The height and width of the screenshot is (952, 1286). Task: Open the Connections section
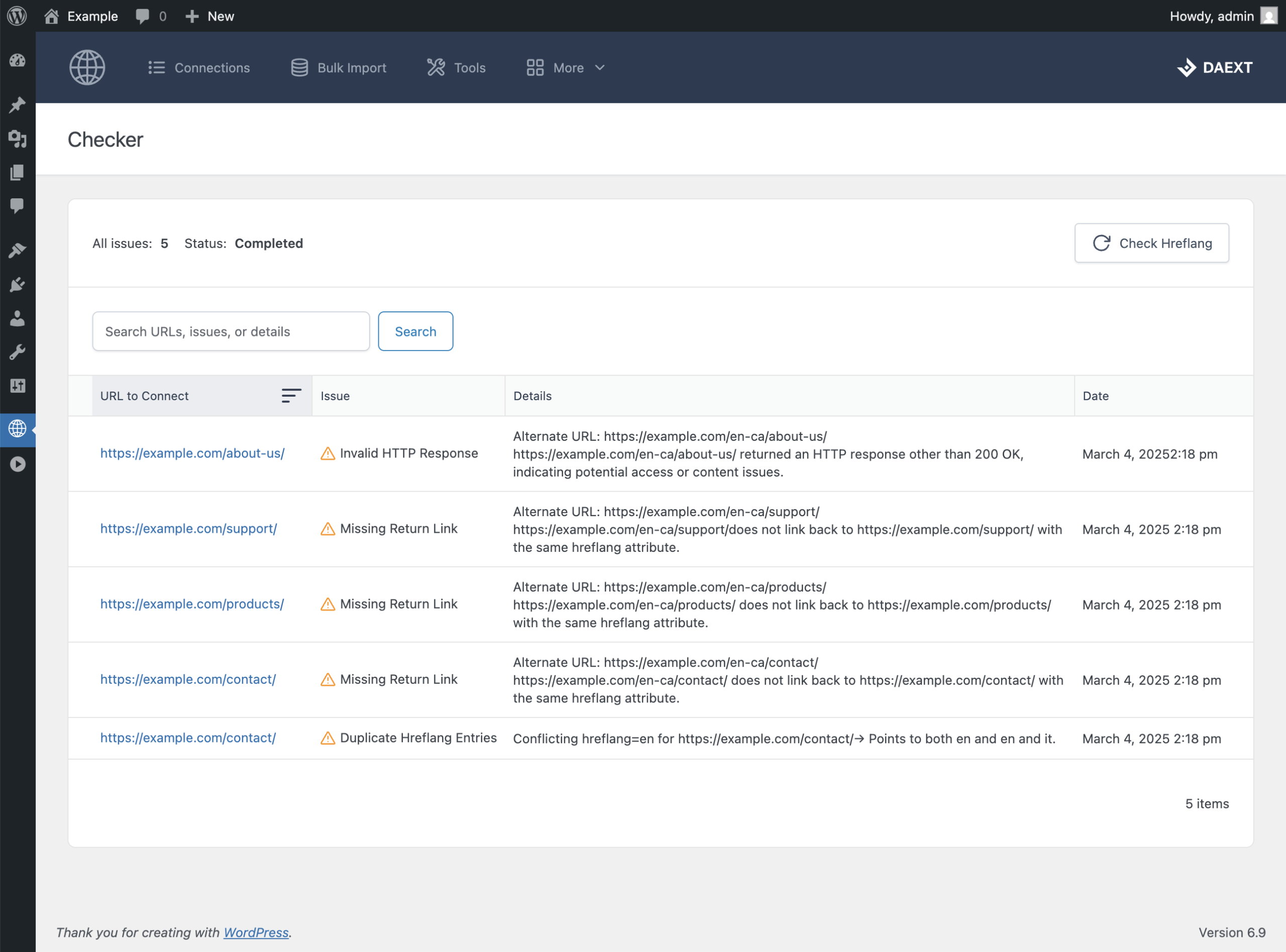tap(198, 67)
